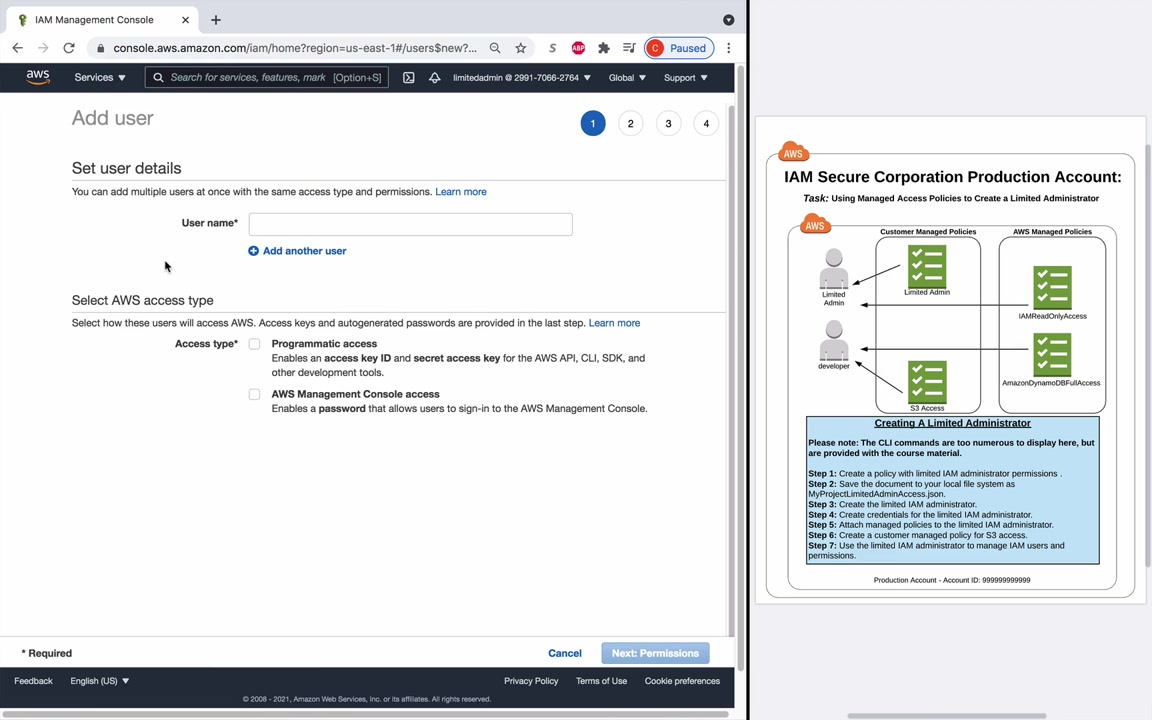Open Terms of Use link
This screenshot has width=1152, height=720.
pos(601,681)
